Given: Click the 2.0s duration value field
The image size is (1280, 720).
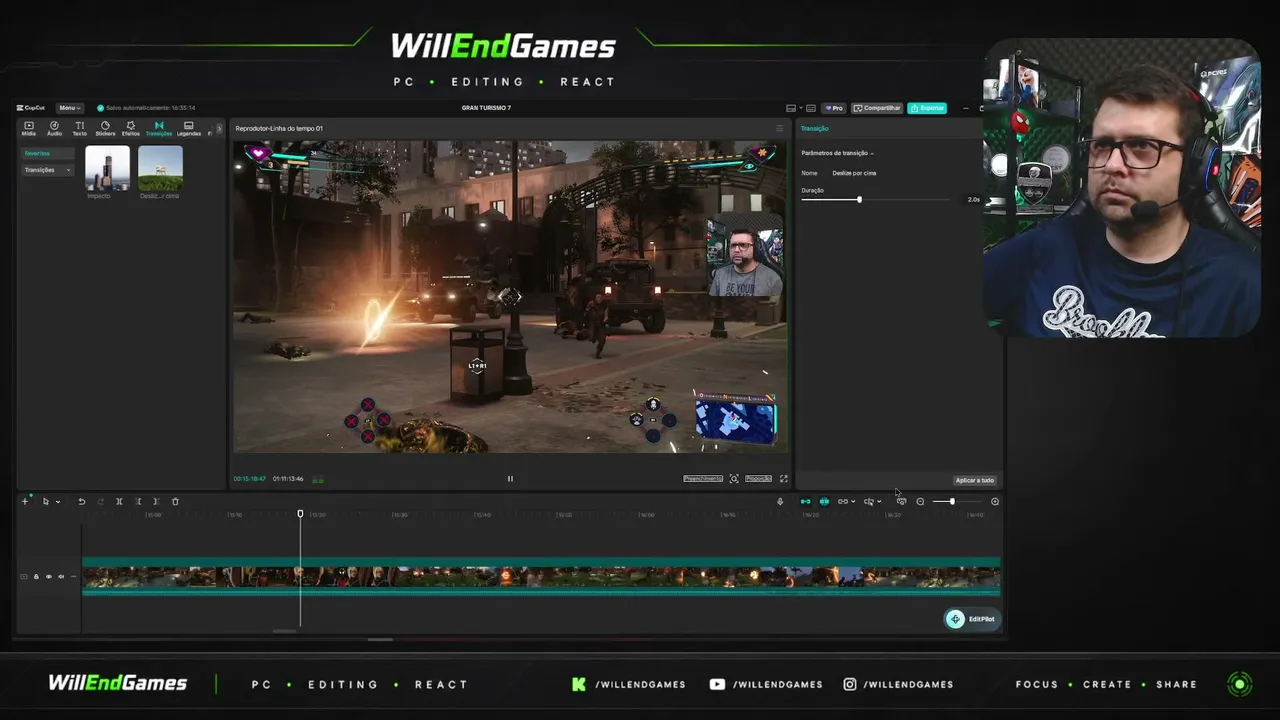Looking at the screenshot, I should click(x=973, y=200).
